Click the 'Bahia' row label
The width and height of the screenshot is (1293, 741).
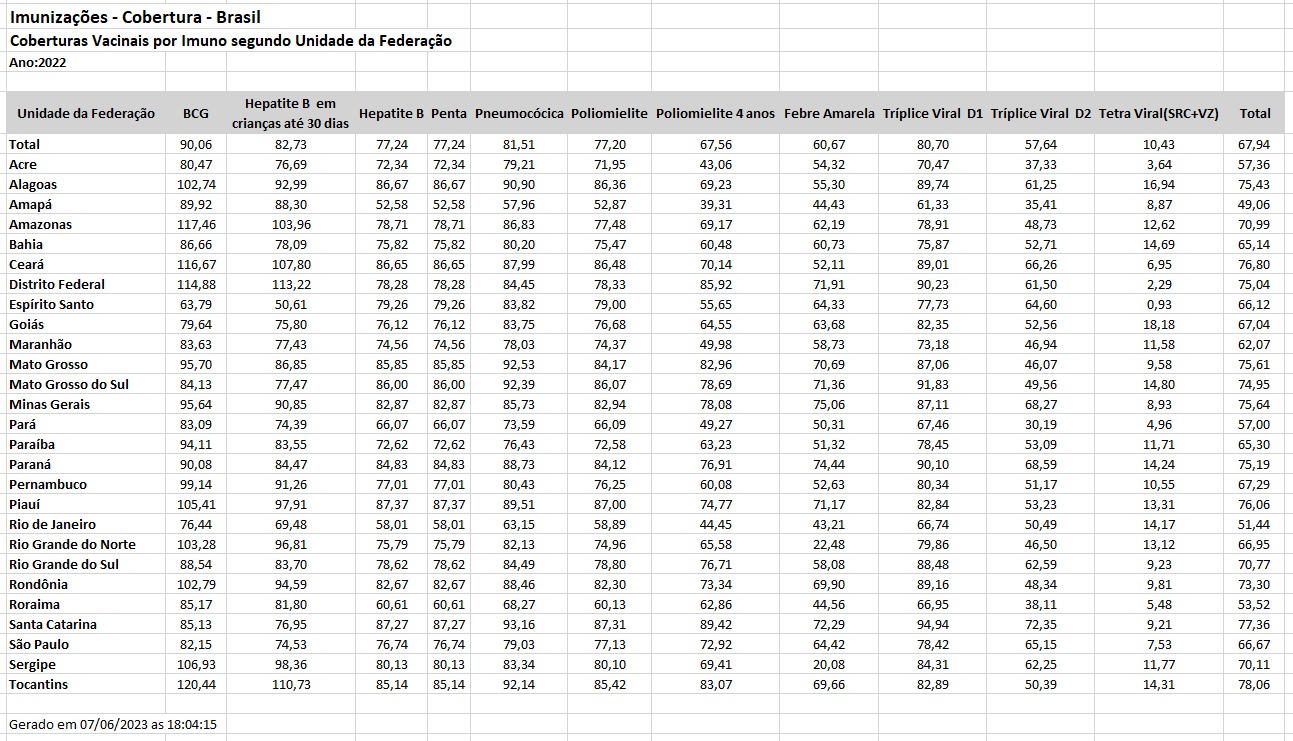26,244
